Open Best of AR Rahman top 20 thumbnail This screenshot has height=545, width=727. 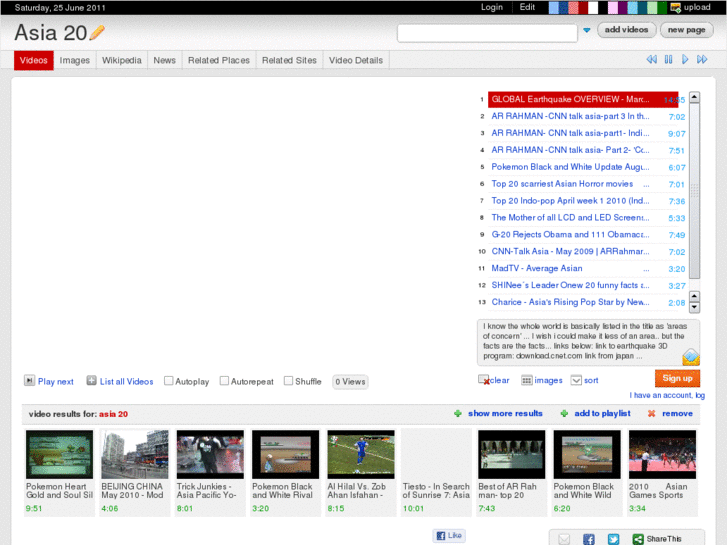(511, 454)
